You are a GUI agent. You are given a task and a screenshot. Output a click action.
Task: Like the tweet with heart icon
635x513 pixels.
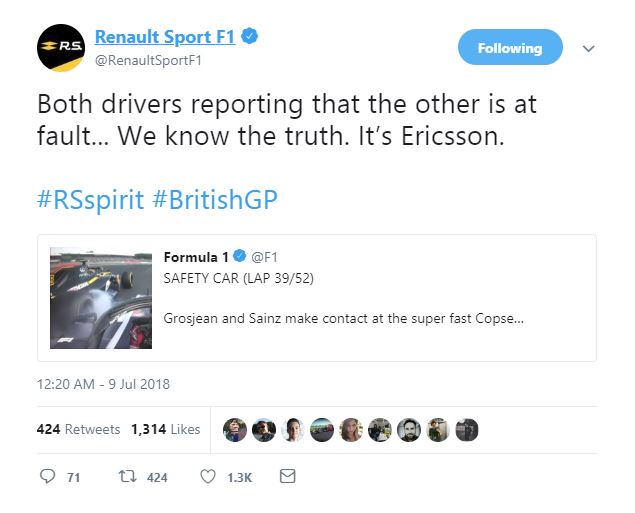tap(208, 477)
